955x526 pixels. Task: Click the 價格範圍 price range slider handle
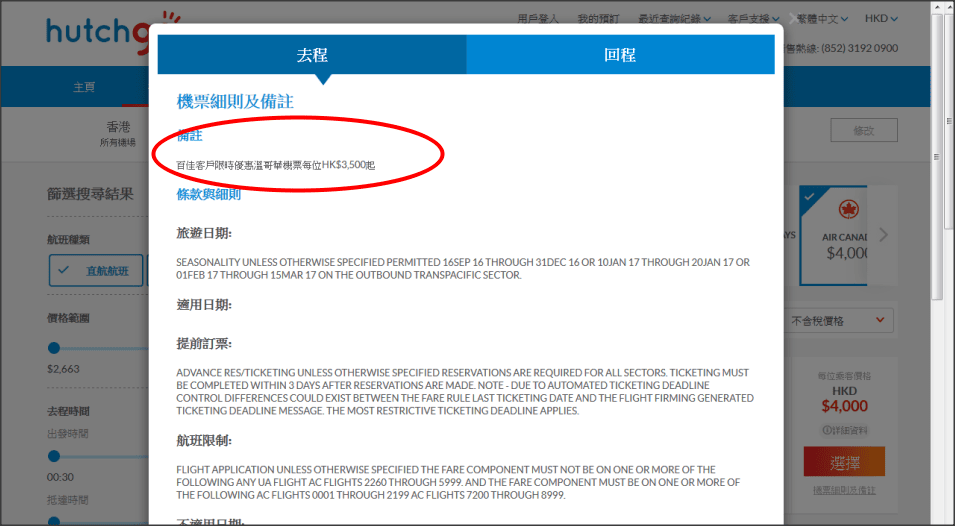[x=54, y=348]
